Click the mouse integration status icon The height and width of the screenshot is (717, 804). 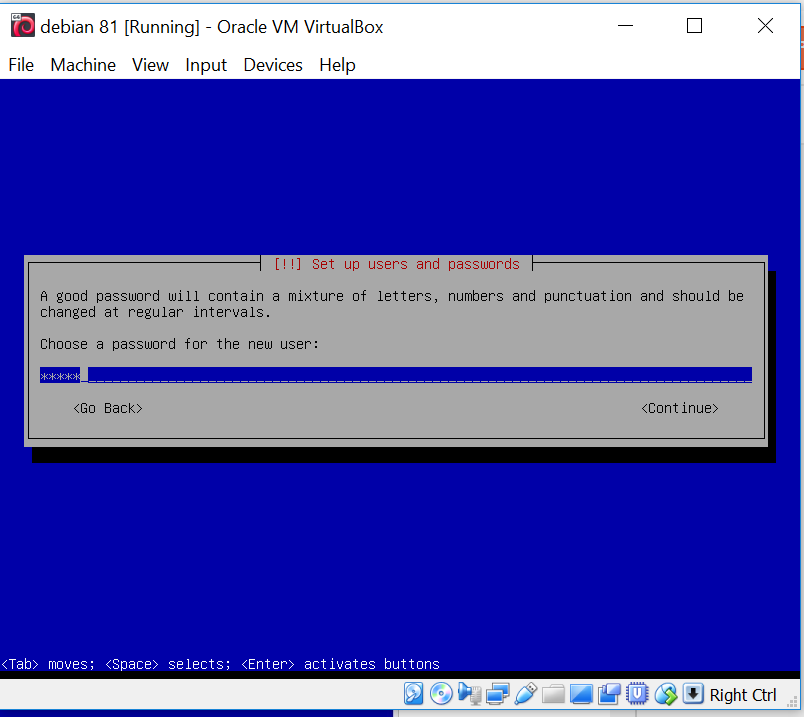tap(666, 694)
